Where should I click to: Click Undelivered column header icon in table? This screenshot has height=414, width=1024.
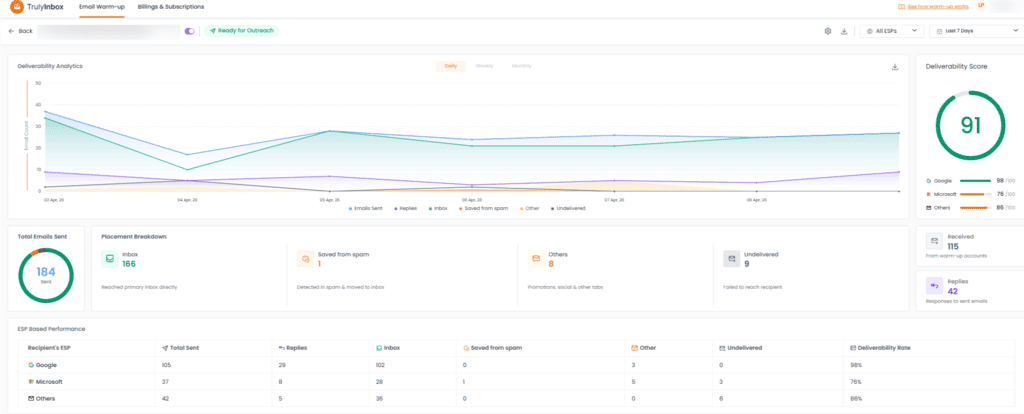click(722, 348)
